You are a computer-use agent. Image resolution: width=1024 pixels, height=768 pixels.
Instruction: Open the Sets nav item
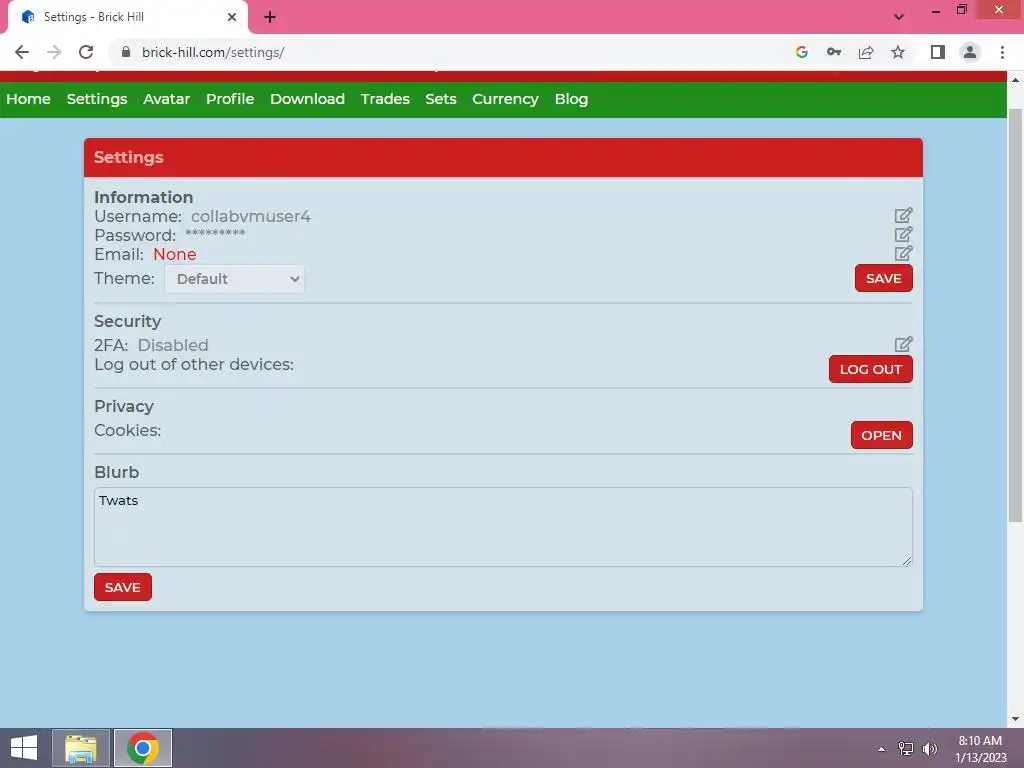pyautogui.click(x=441, y=99)
